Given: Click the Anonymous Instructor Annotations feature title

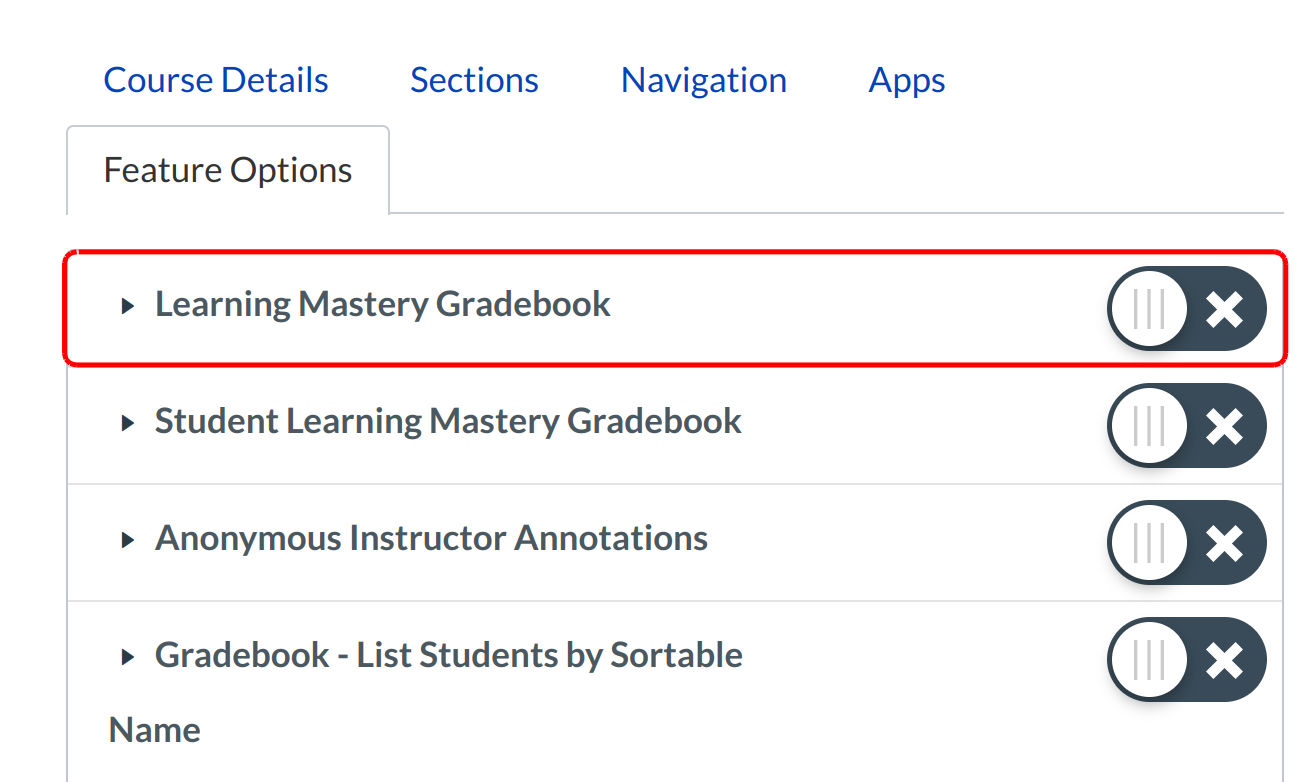Looking at the screenshot, I should (431, 538).
